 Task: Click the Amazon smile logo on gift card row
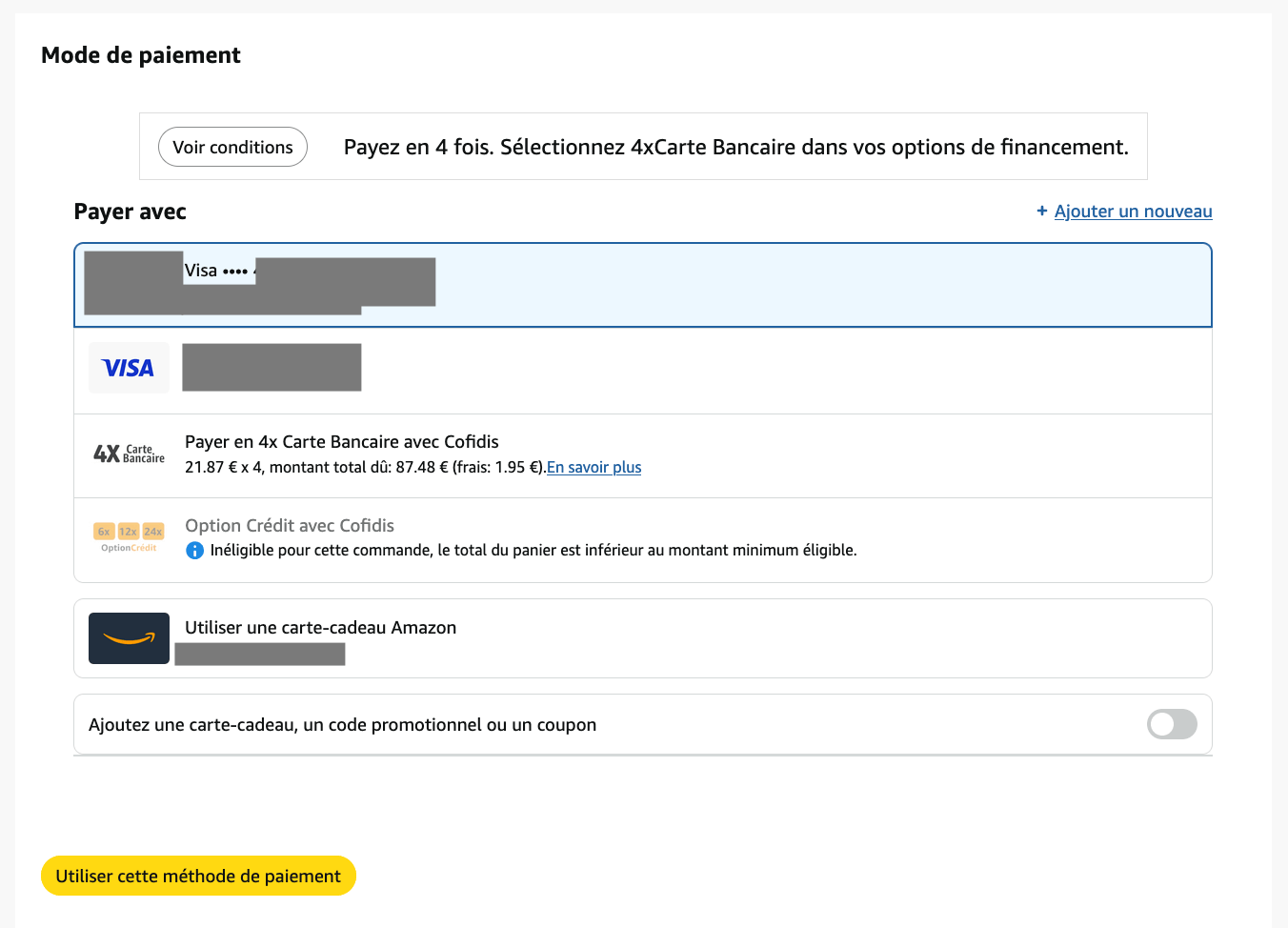click(x=129, y=637)
